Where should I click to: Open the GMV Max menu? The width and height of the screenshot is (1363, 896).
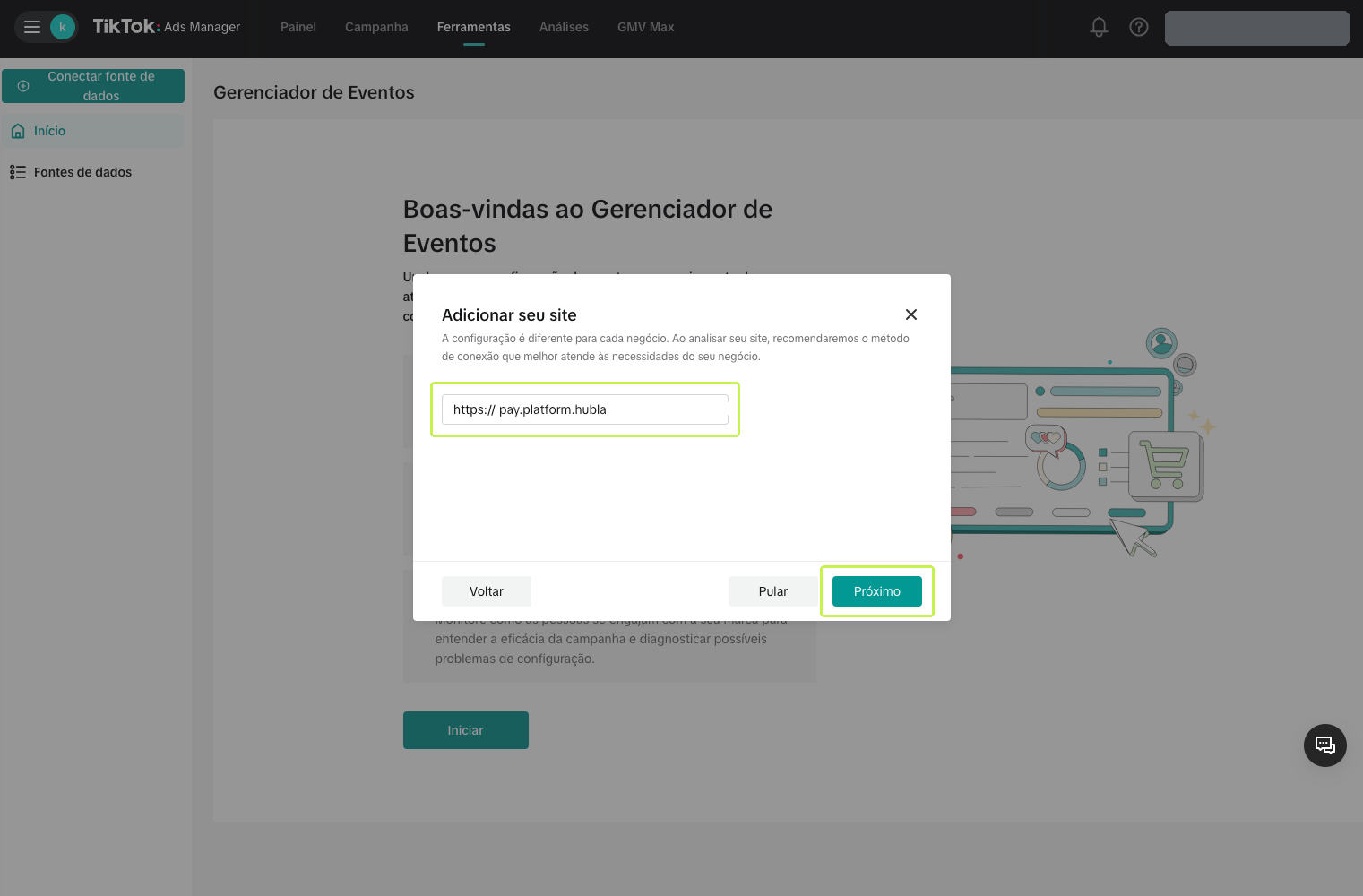tap(646, 27)
